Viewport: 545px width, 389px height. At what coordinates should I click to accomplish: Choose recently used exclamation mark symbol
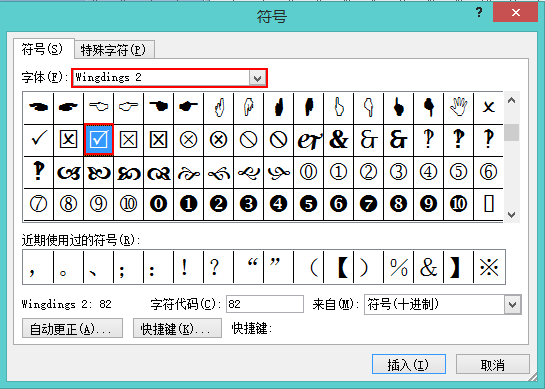pyautogui.click(x=188, y=267)
